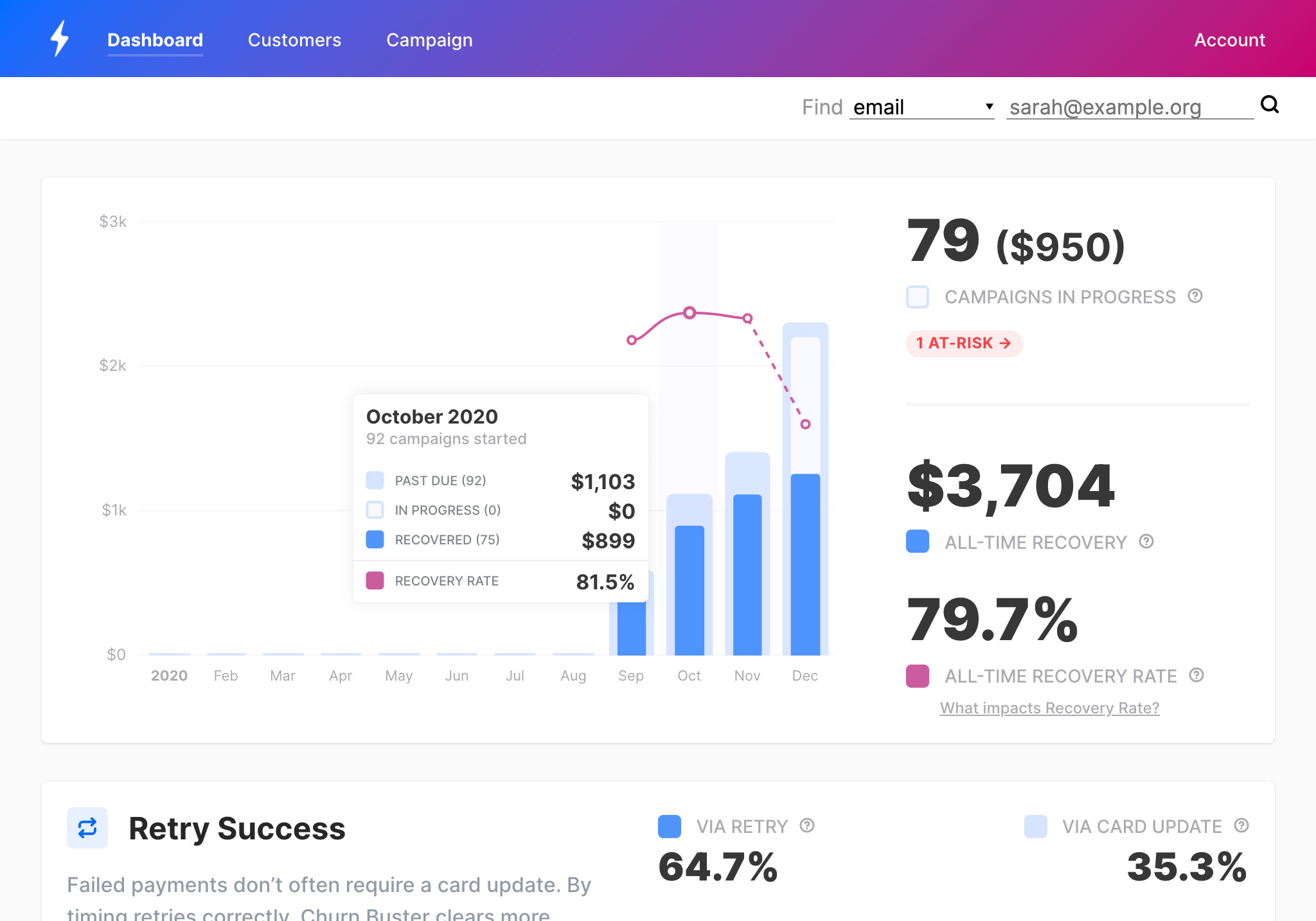The height and width of the screenshot is (921, 1316).
Task: Click December recovery rate line point
Action: (805, 424)
